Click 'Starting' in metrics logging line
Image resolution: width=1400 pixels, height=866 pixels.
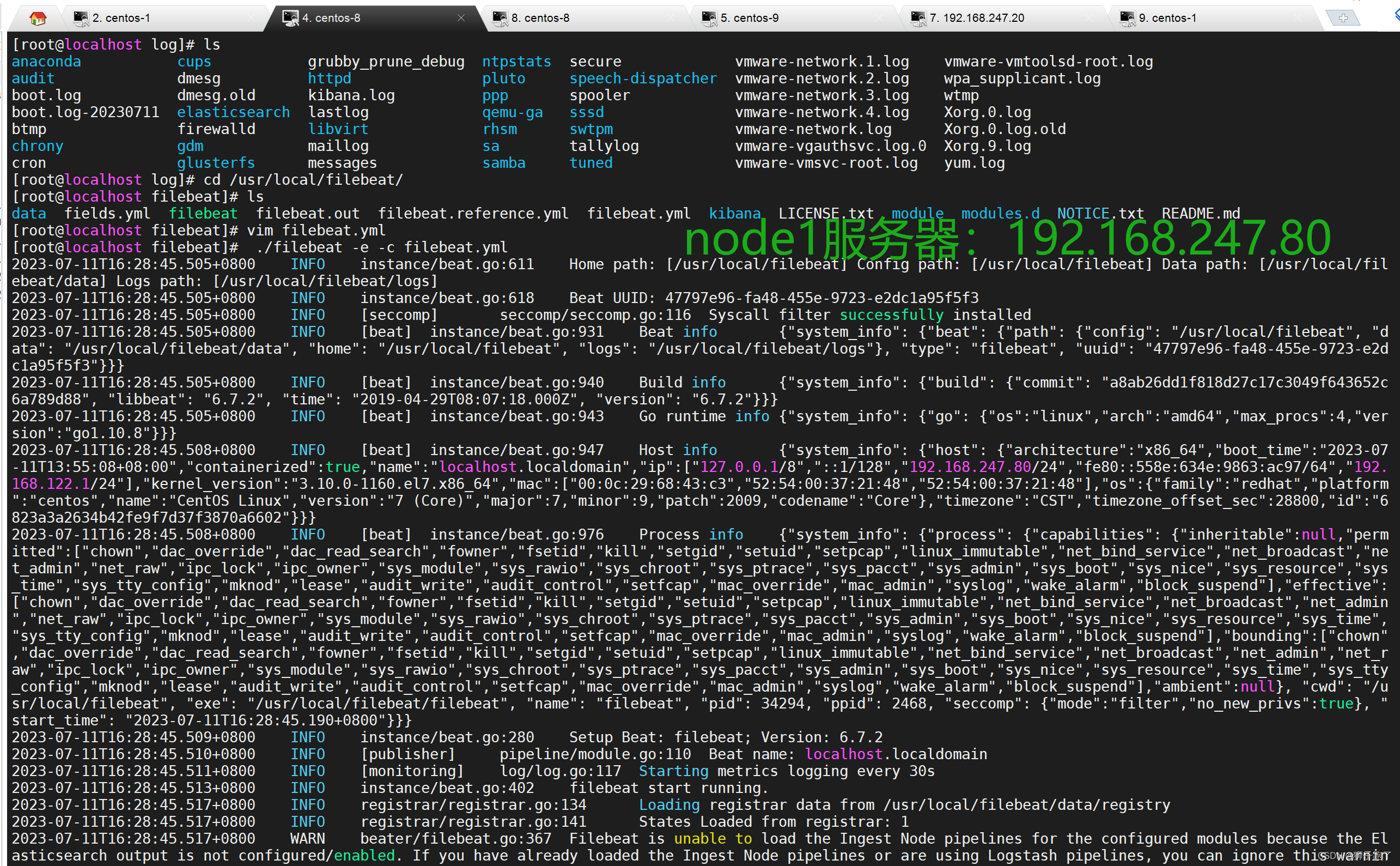click(674, 771)
